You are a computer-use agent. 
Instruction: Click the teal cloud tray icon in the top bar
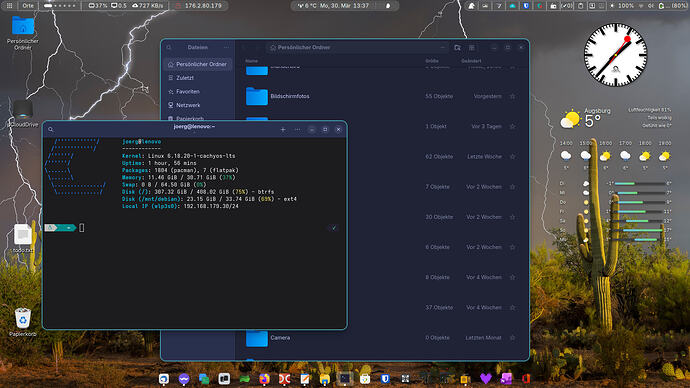point(512,6)
